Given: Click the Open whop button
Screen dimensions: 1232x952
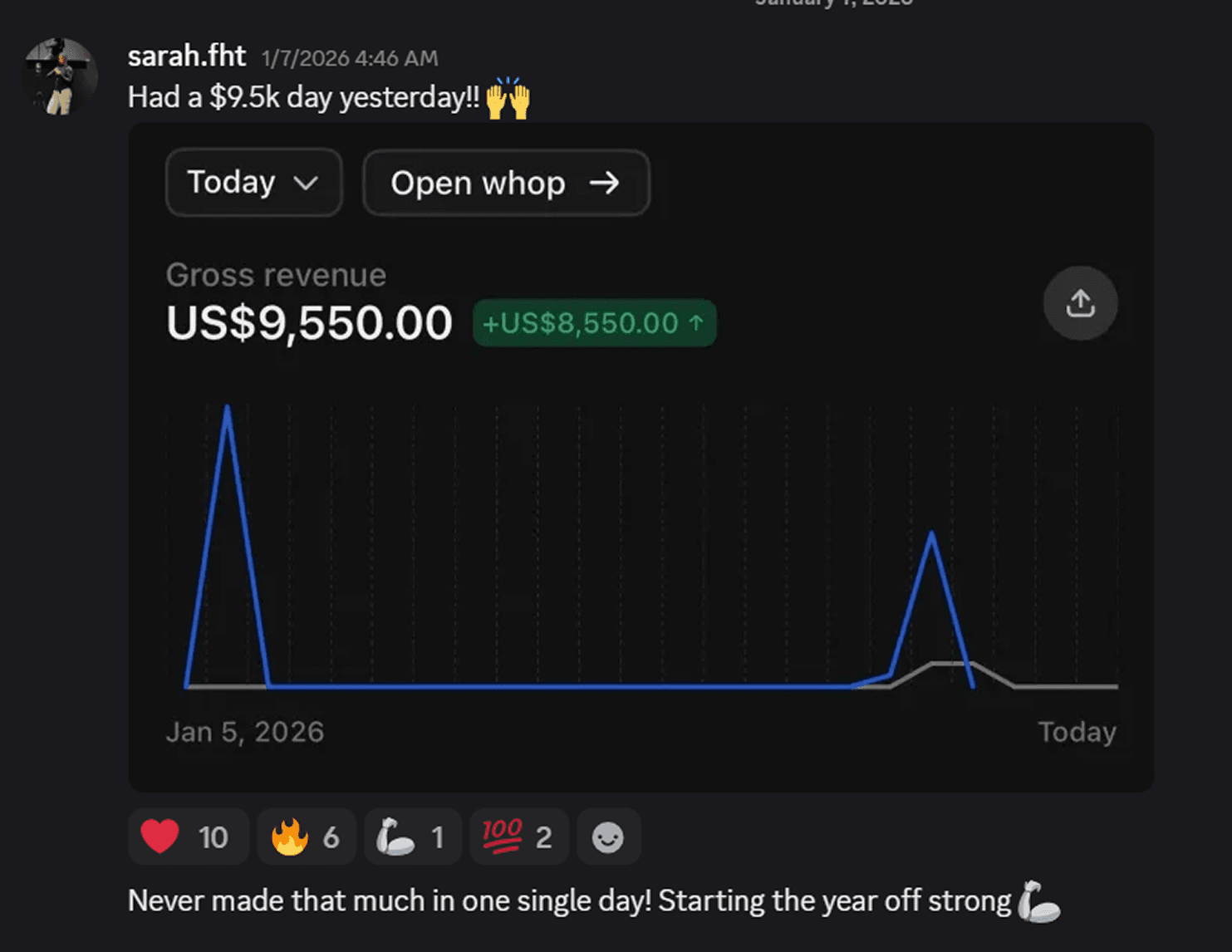Looking at the screenshot, I should (x=505, y=183).
